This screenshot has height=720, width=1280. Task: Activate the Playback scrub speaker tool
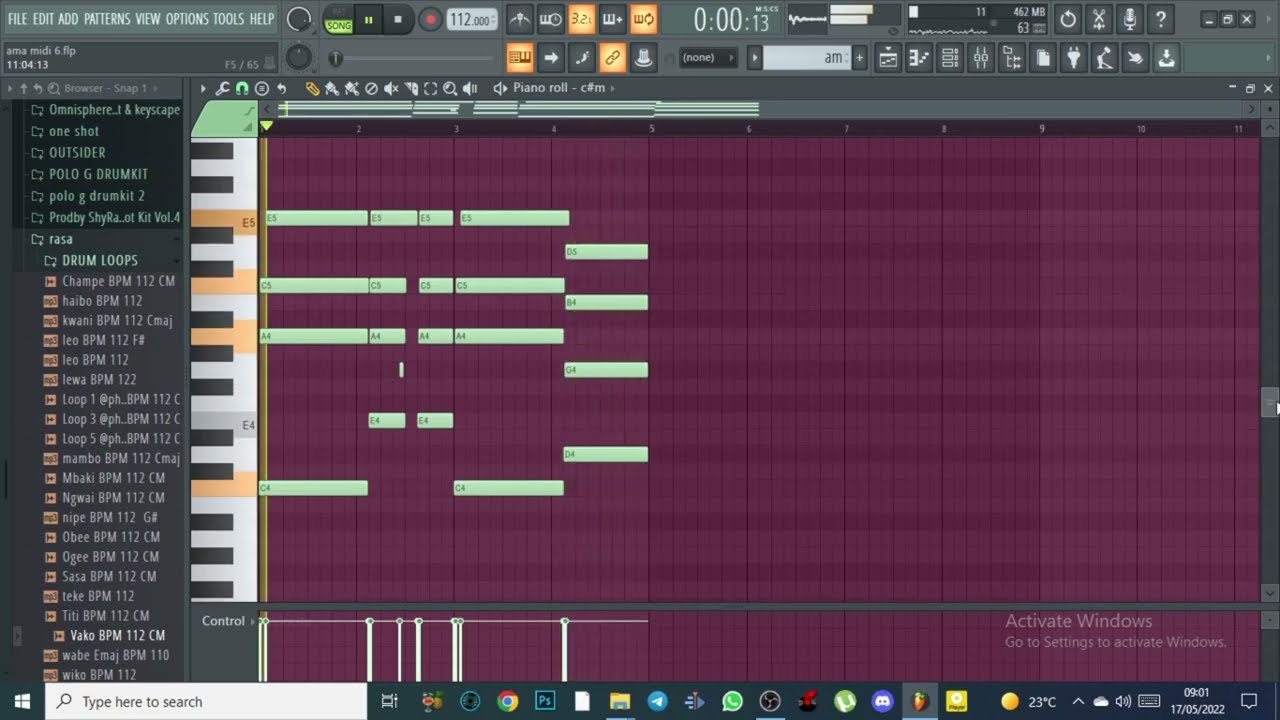coord(470,88)
